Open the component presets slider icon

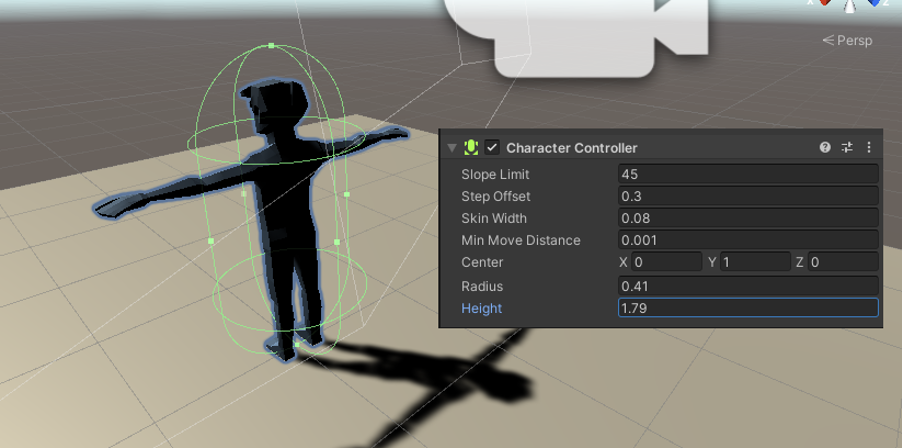pos(847,148)
